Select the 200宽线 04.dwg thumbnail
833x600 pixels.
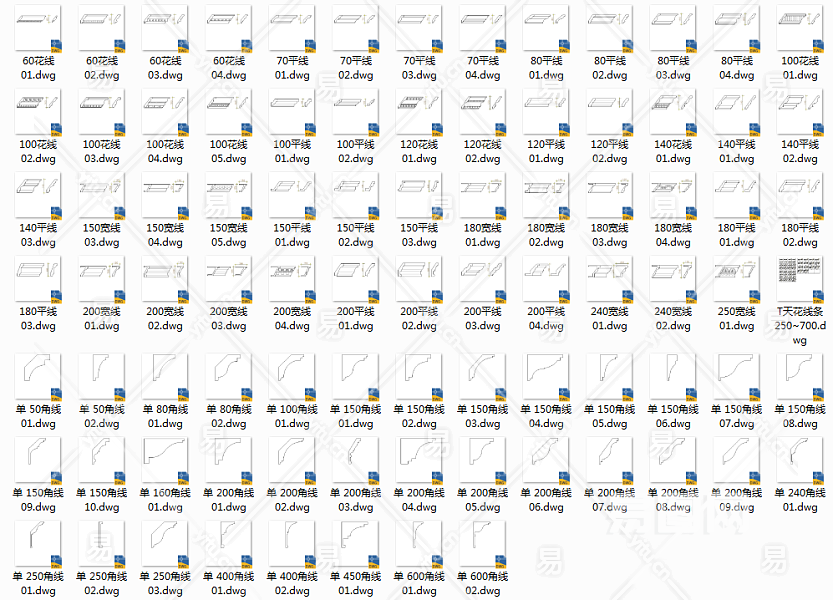292,279
